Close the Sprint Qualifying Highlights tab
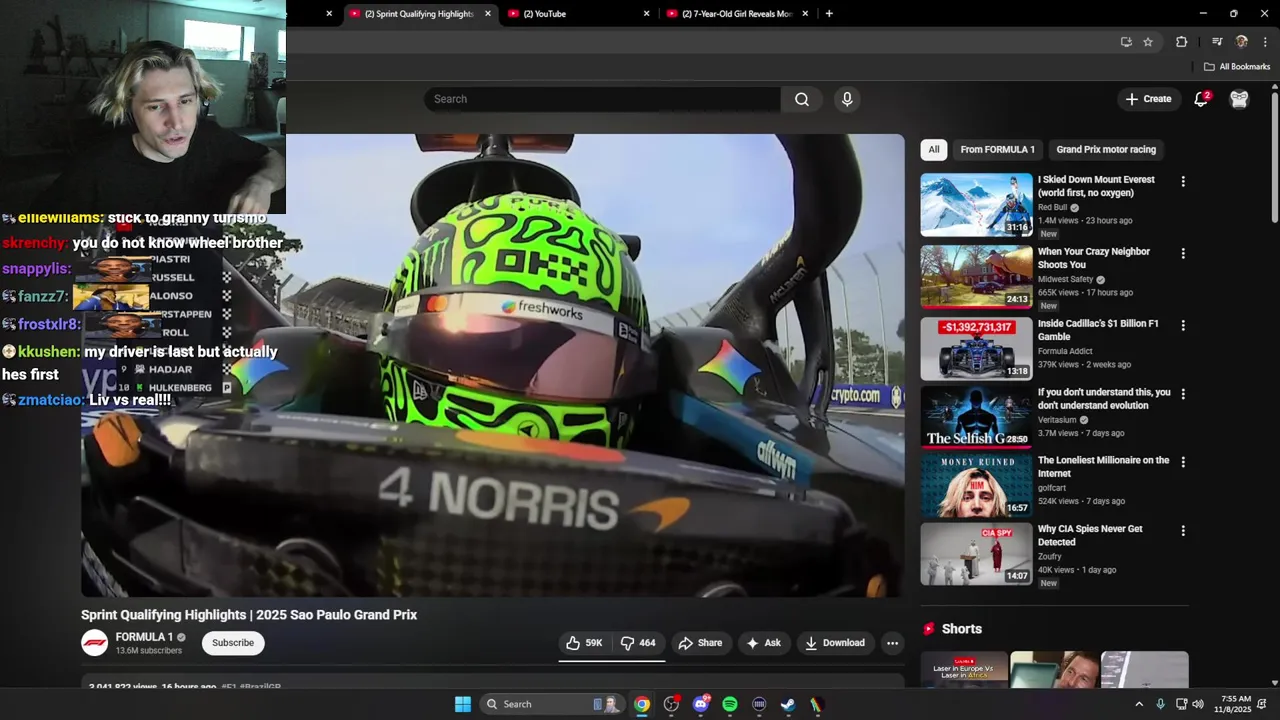The image size is (1280, 720). point(488,14)
